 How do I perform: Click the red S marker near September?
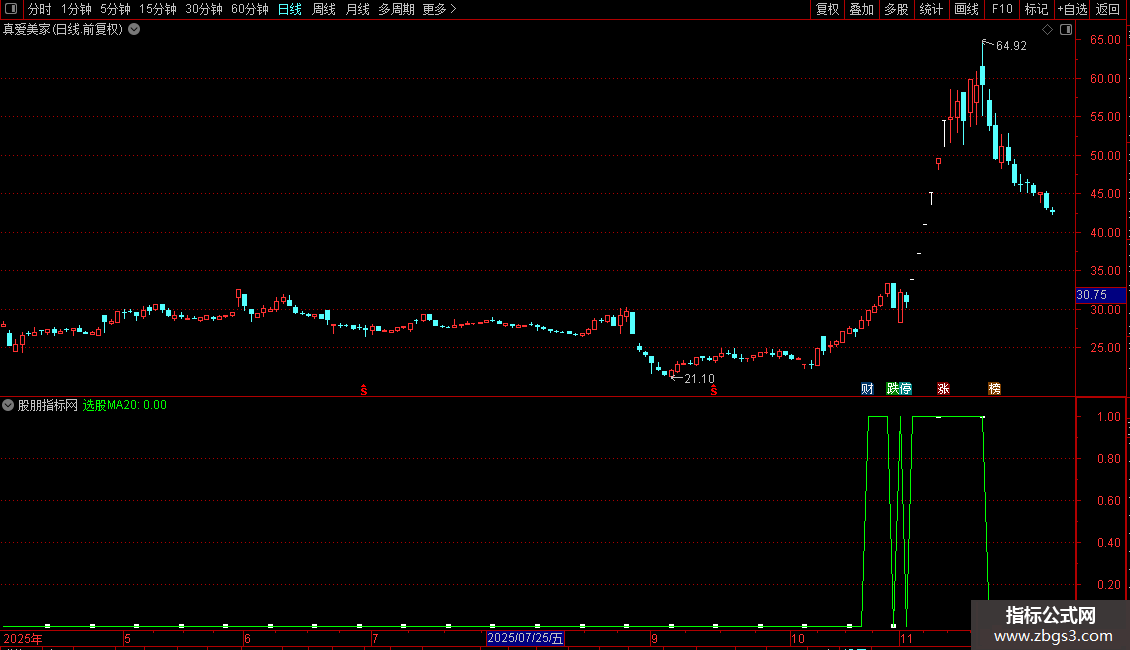(x=713, y=390)
